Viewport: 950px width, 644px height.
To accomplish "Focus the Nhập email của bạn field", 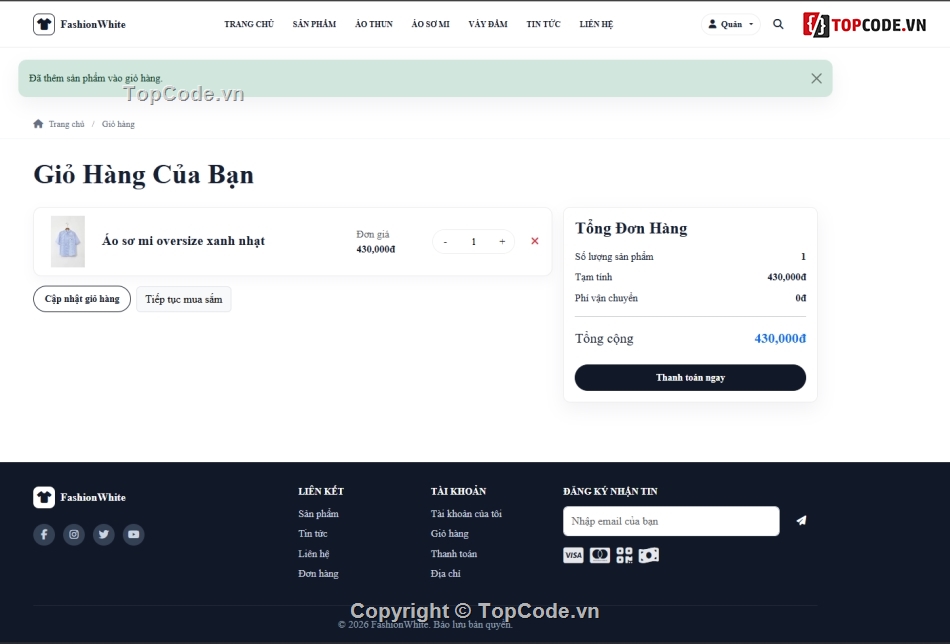I will 671,521.
